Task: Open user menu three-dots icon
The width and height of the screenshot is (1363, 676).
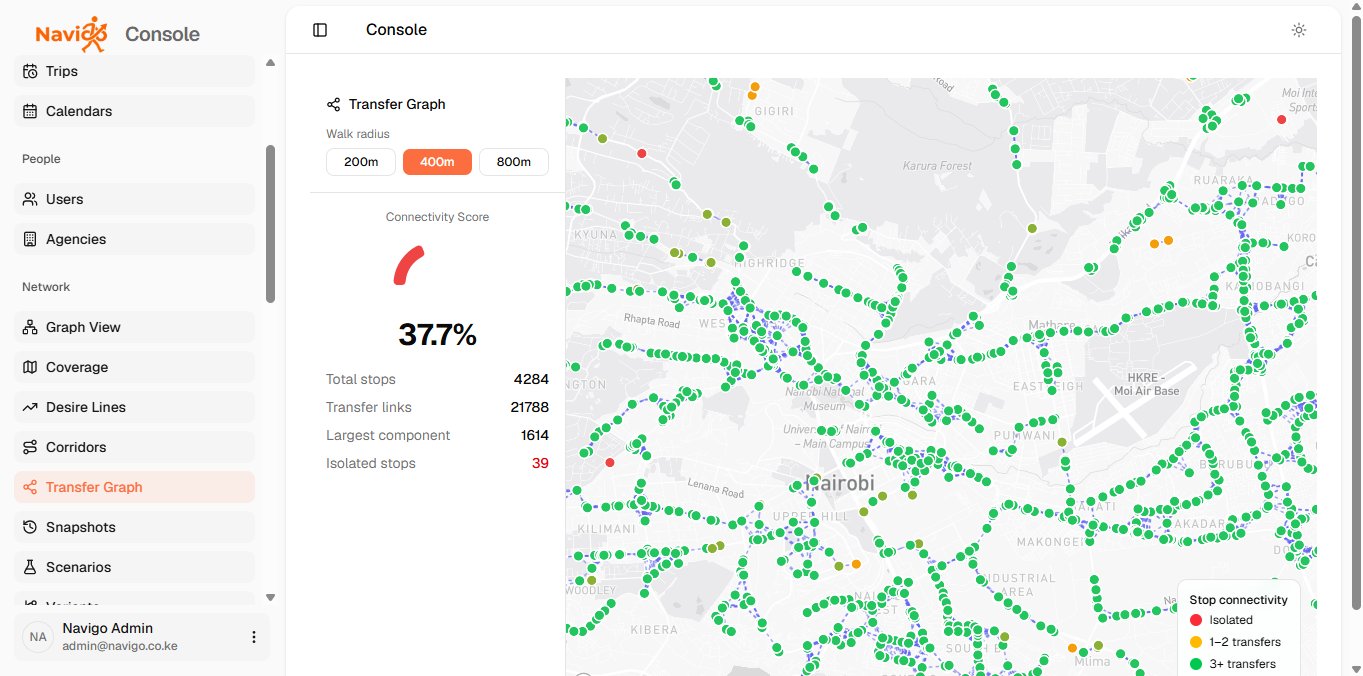Action: pos(254,637)
